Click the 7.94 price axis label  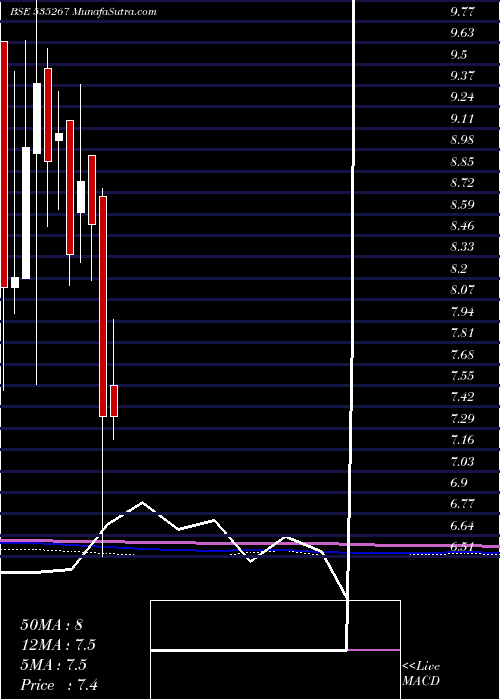462,312
